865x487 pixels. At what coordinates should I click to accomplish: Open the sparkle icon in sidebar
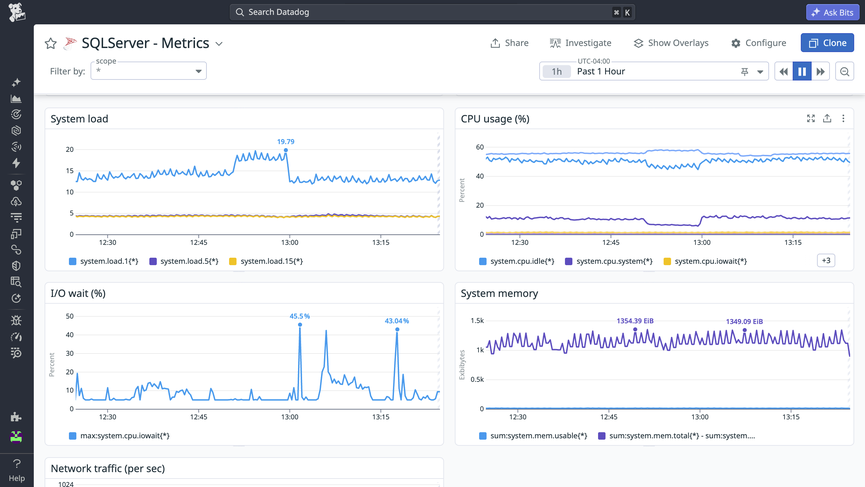click(x=16, y=82)
